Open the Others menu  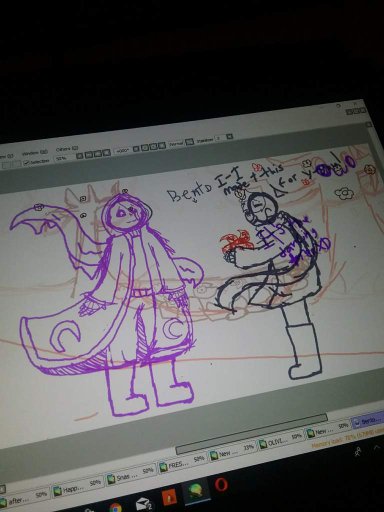[x=67, y=149]
